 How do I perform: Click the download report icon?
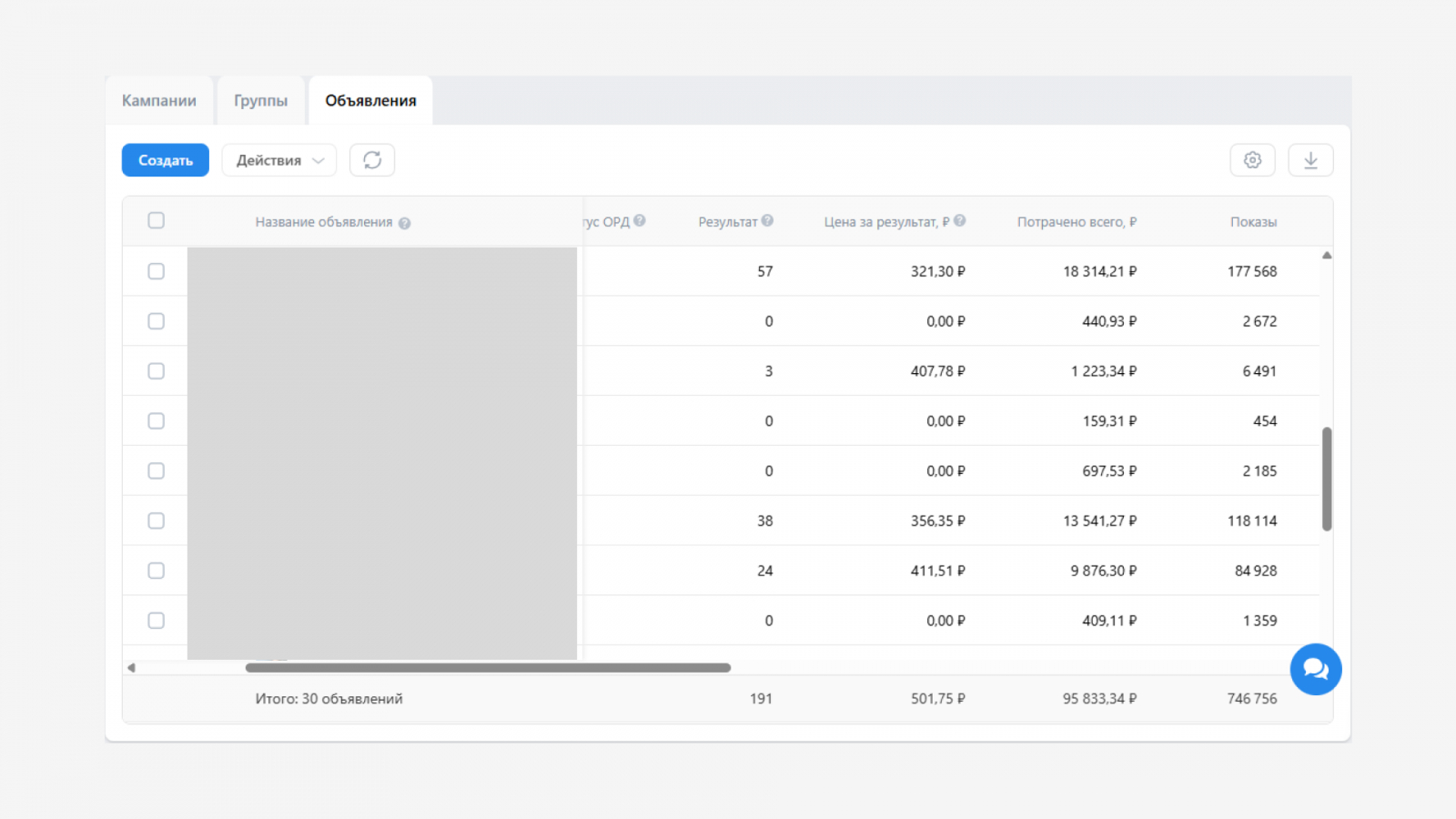1310,160
